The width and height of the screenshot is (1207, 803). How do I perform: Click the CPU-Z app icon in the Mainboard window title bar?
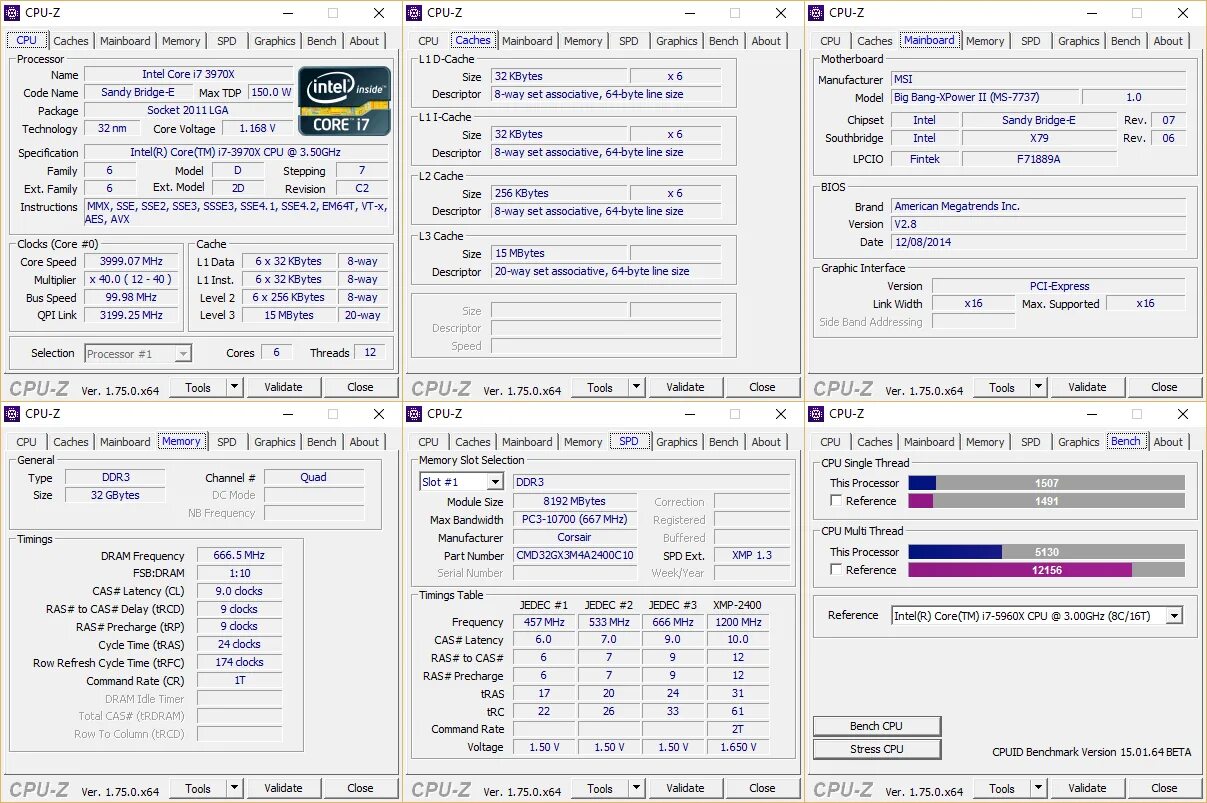[x=817, y=13]
